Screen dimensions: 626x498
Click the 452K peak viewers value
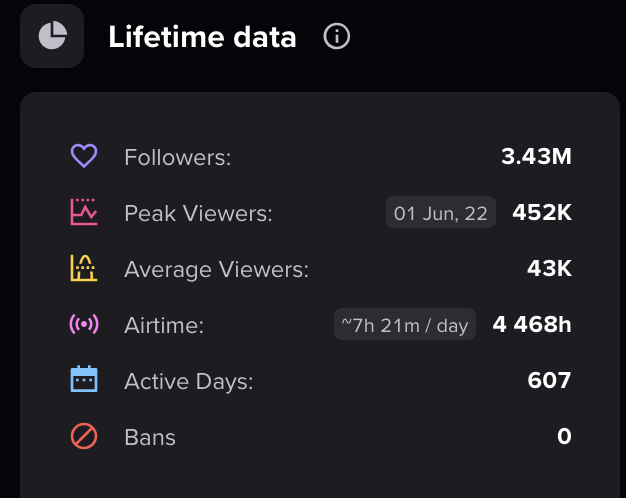tap(542, 212)
